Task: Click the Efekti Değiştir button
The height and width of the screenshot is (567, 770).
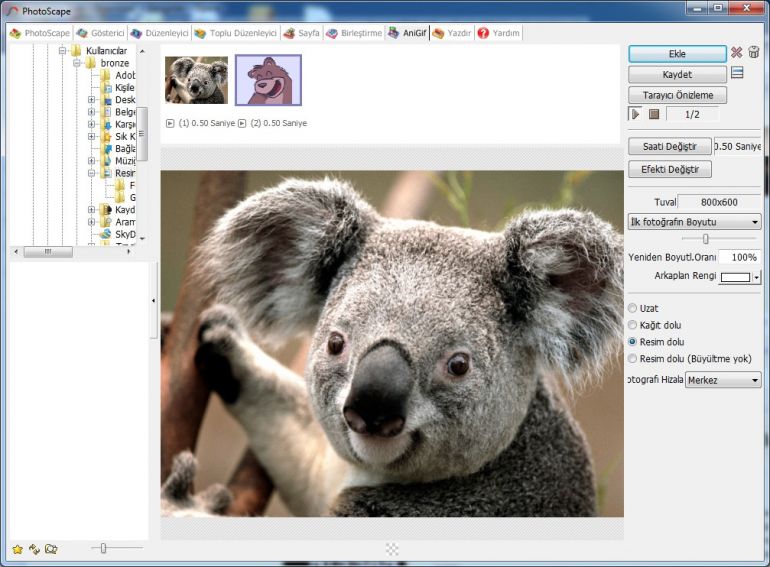Action: [x=670, y=169]
